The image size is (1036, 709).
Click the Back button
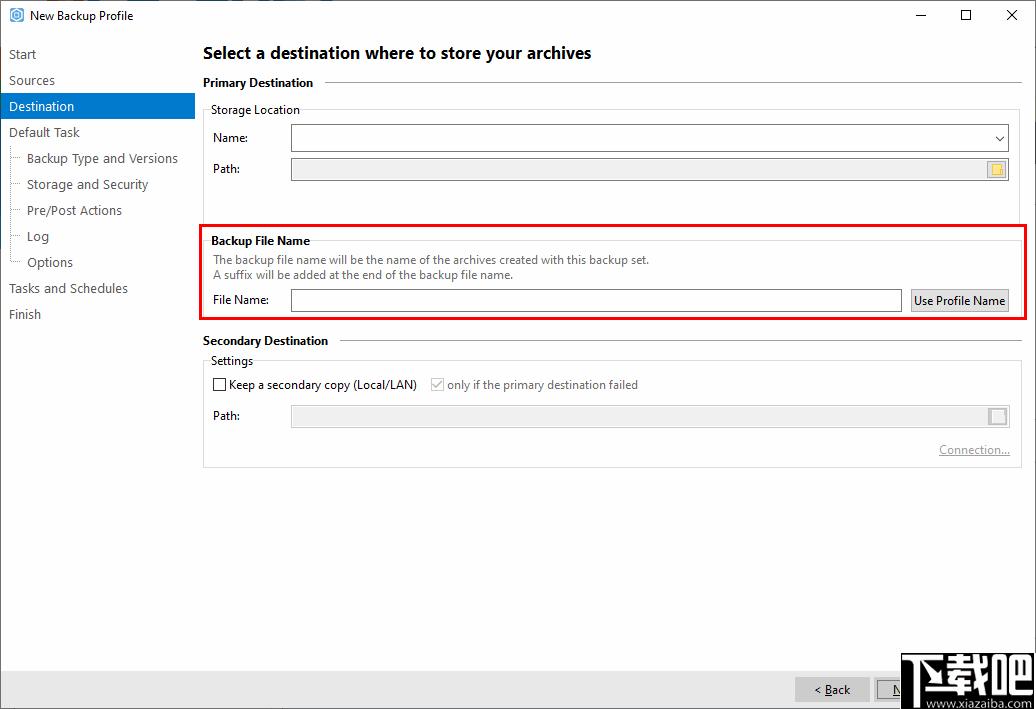[x=832, y=689]
